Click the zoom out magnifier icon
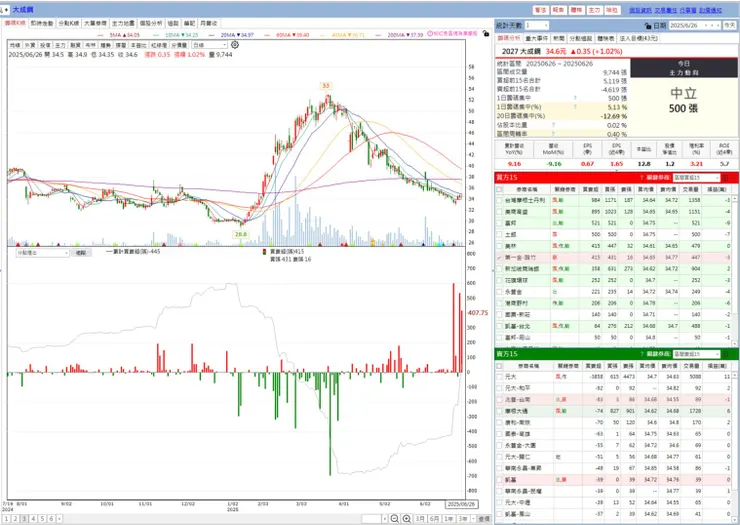 (395, 518)
